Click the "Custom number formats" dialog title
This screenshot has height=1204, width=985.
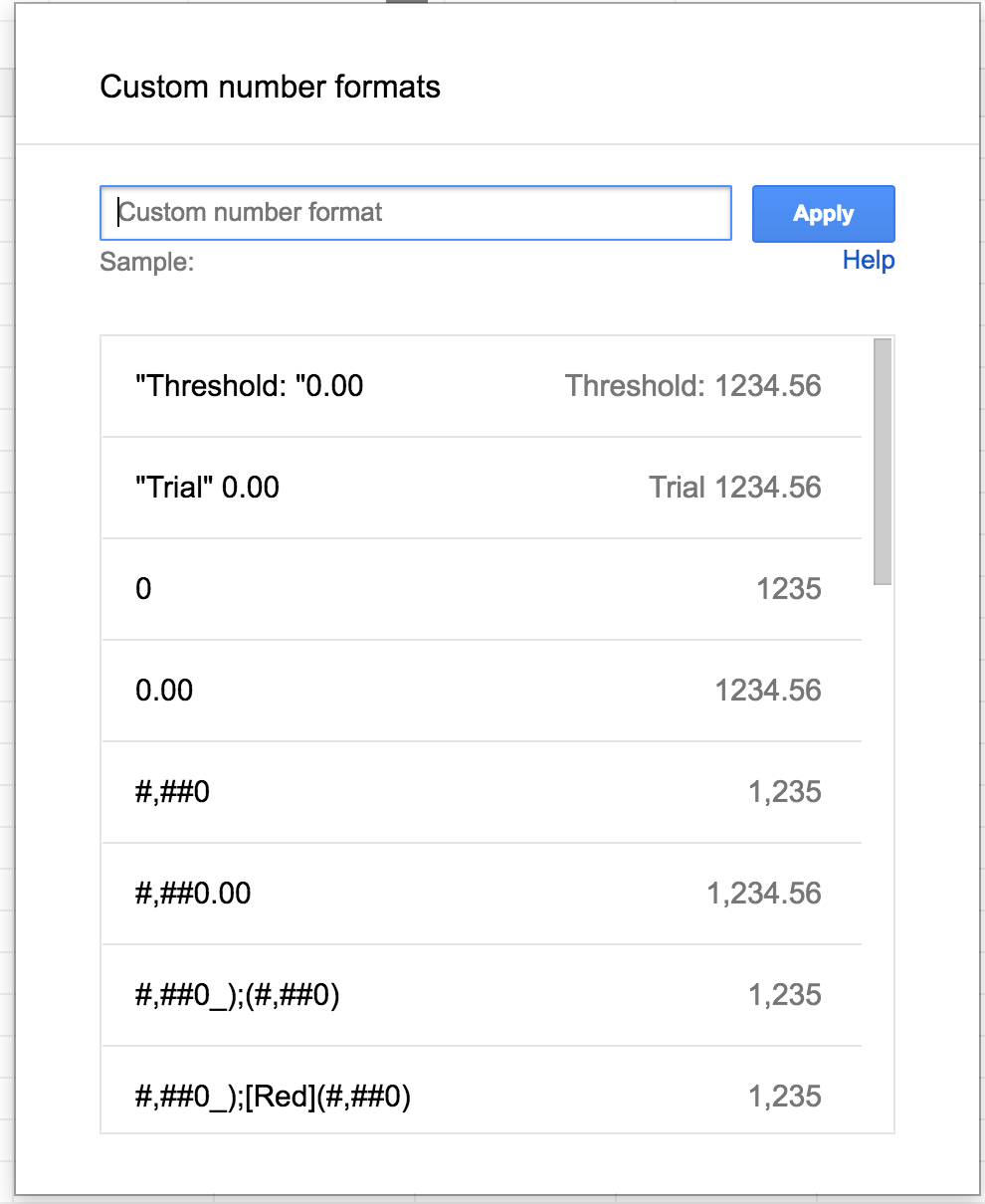[270, 87]
